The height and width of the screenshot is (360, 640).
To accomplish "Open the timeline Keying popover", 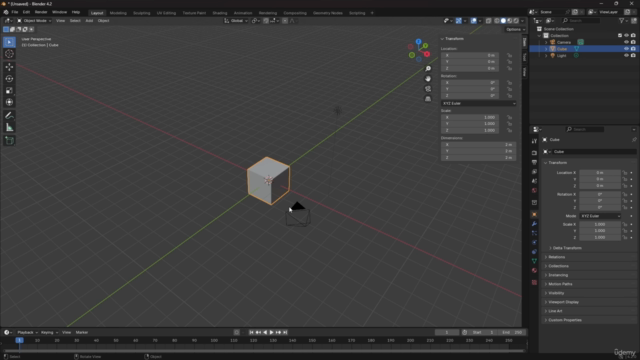I will 49,333.
